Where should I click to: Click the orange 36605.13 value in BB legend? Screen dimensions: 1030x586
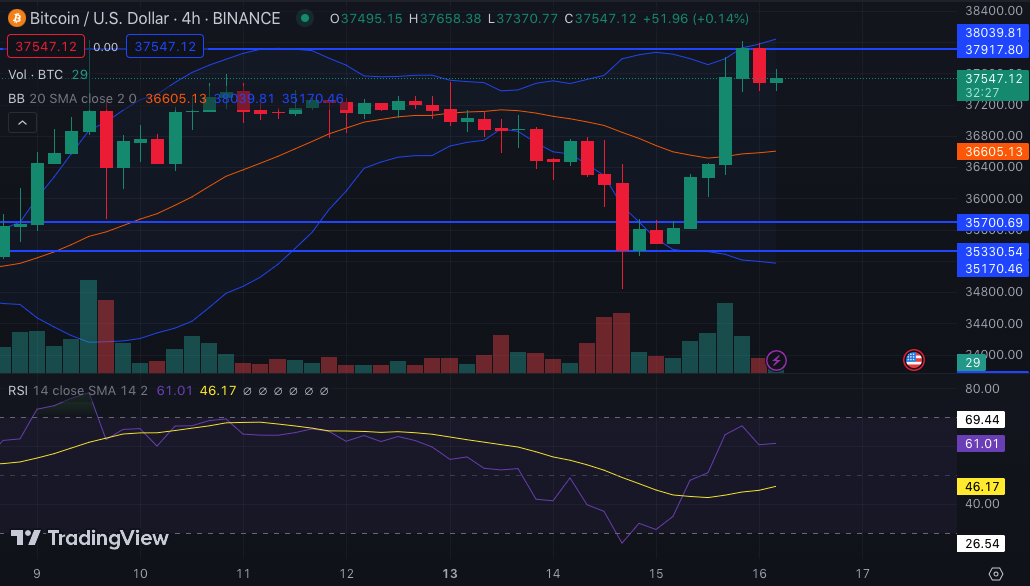[x=176, y=99]
